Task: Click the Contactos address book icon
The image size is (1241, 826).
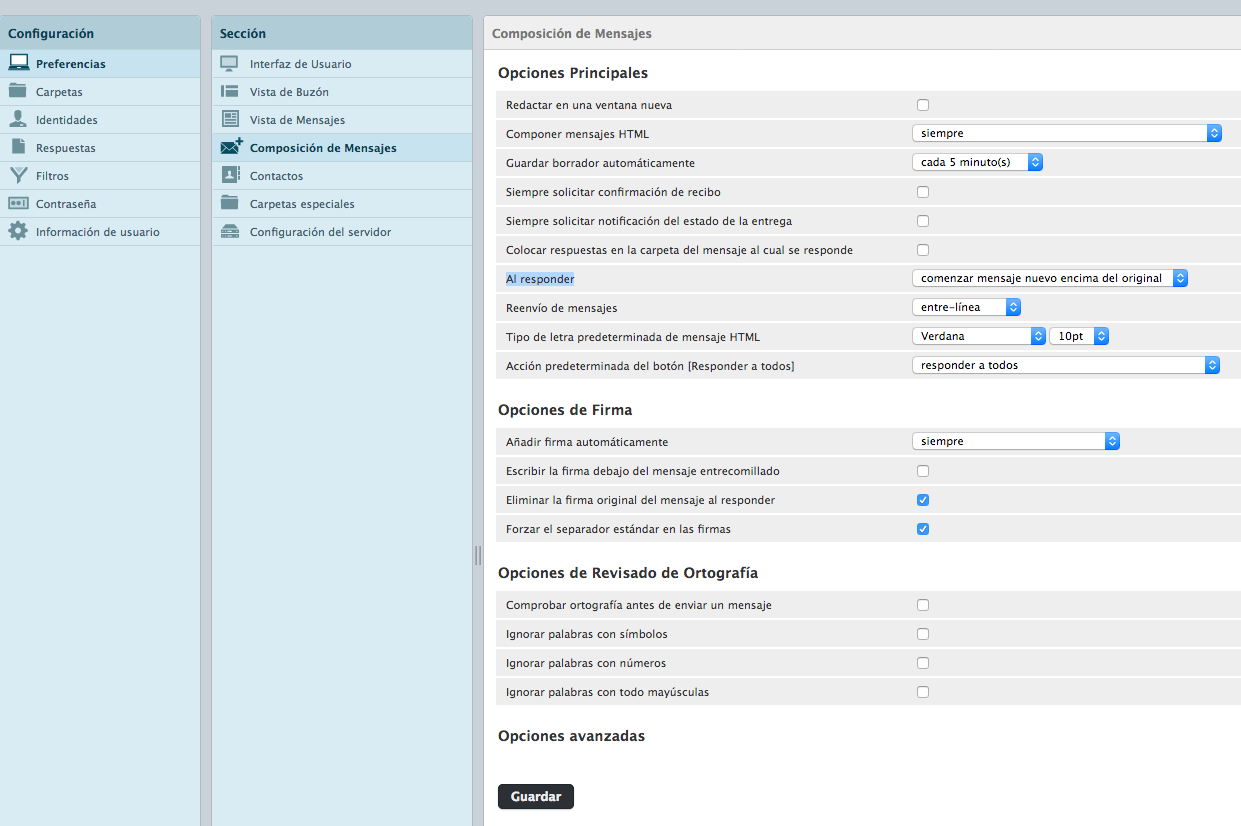Action: pos(230,175)
